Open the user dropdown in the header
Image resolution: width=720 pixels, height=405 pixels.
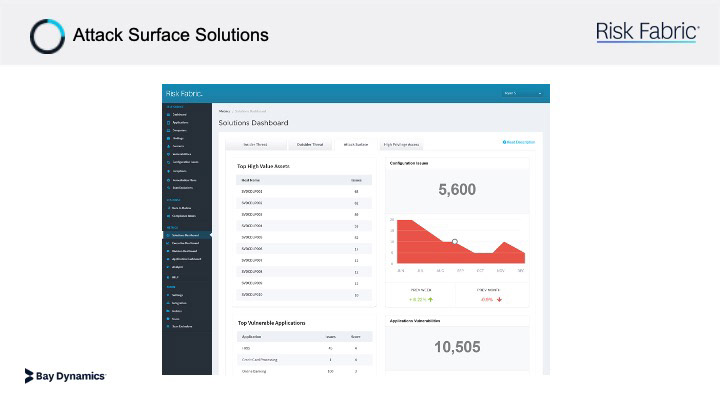point(523,93)
